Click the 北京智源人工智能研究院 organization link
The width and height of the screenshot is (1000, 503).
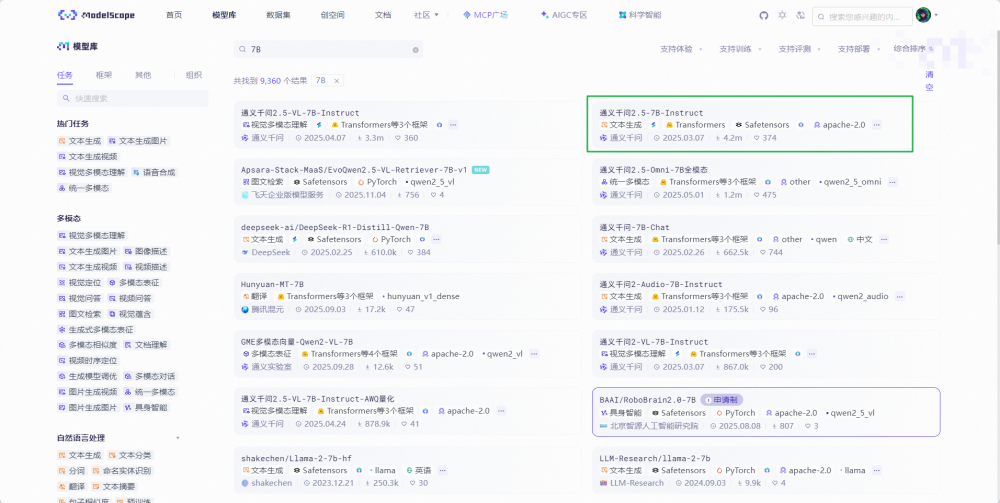coord(649,426)
